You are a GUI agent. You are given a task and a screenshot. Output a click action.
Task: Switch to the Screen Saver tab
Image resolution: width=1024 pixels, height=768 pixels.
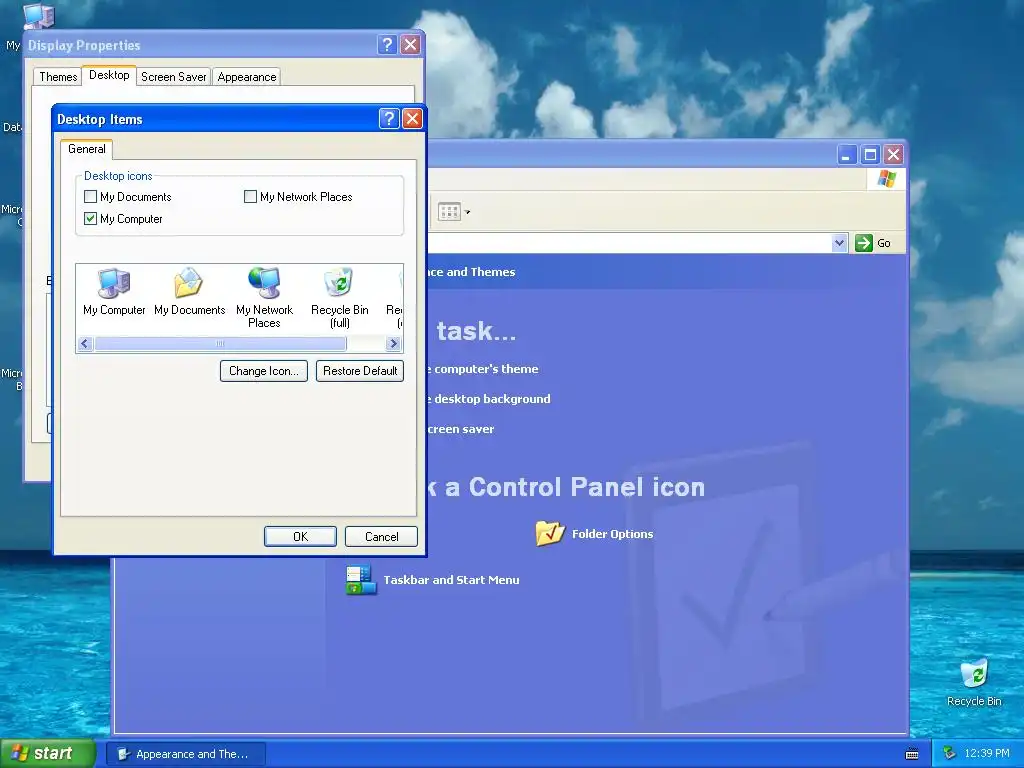coord(174,76)
